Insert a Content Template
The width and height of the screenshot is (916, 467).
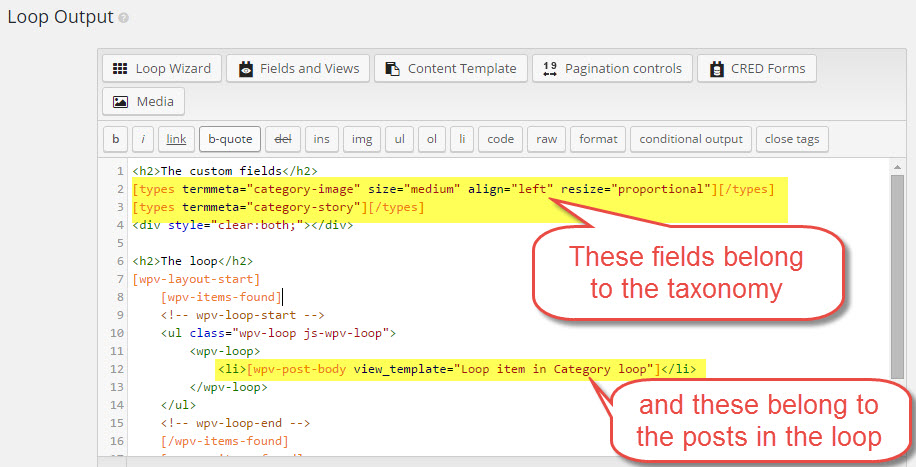pyautogui.click(x=451, y=68)
